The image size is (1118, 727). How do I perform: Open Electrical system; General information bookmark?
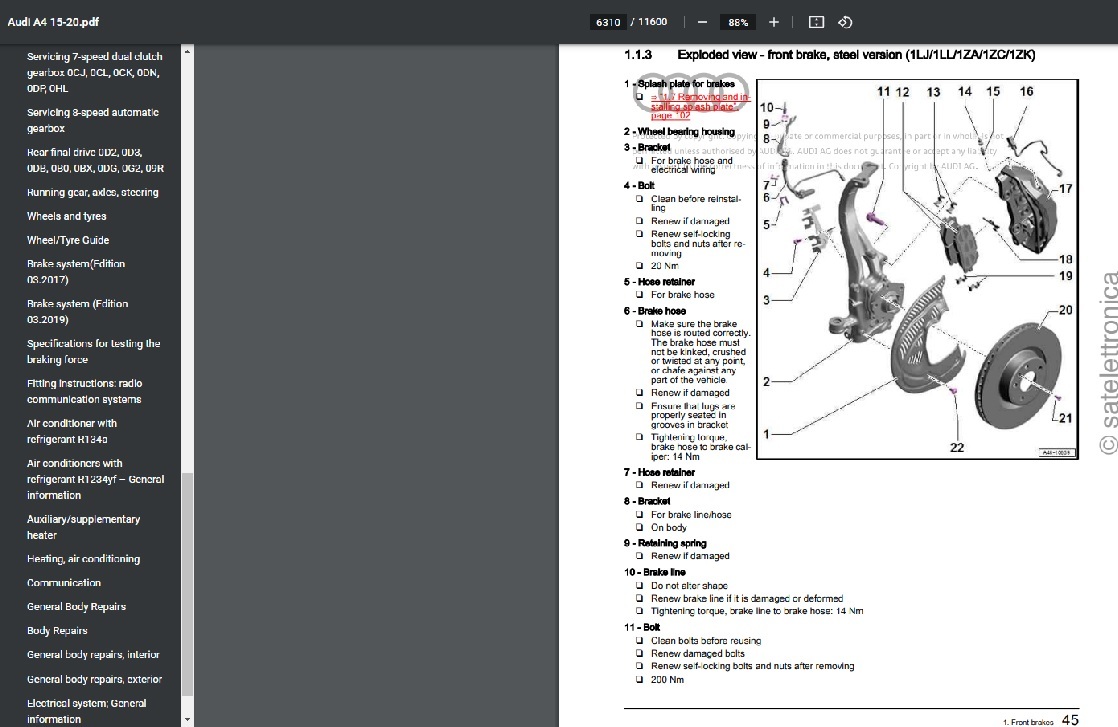pos(86,711)
